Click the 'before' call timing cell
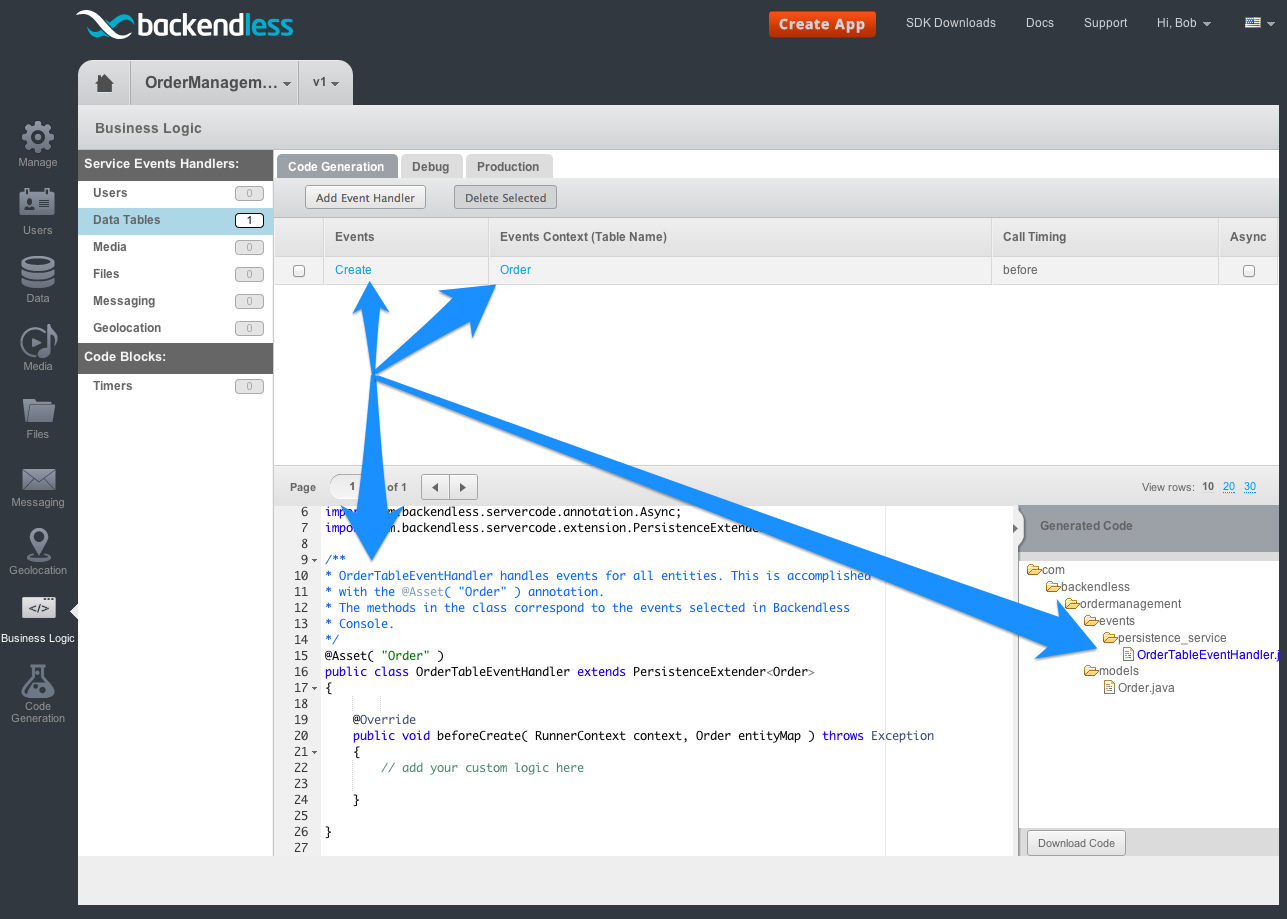1287x919 pixels. 1105,270
